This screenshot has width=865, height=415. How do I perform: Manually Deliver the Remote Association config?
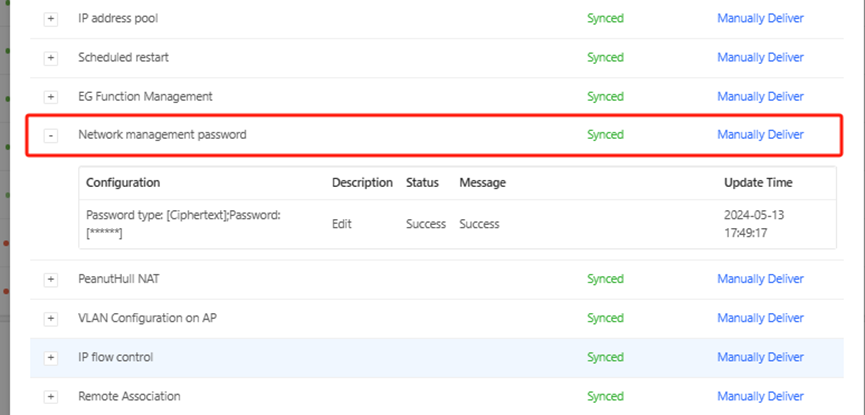760,396
